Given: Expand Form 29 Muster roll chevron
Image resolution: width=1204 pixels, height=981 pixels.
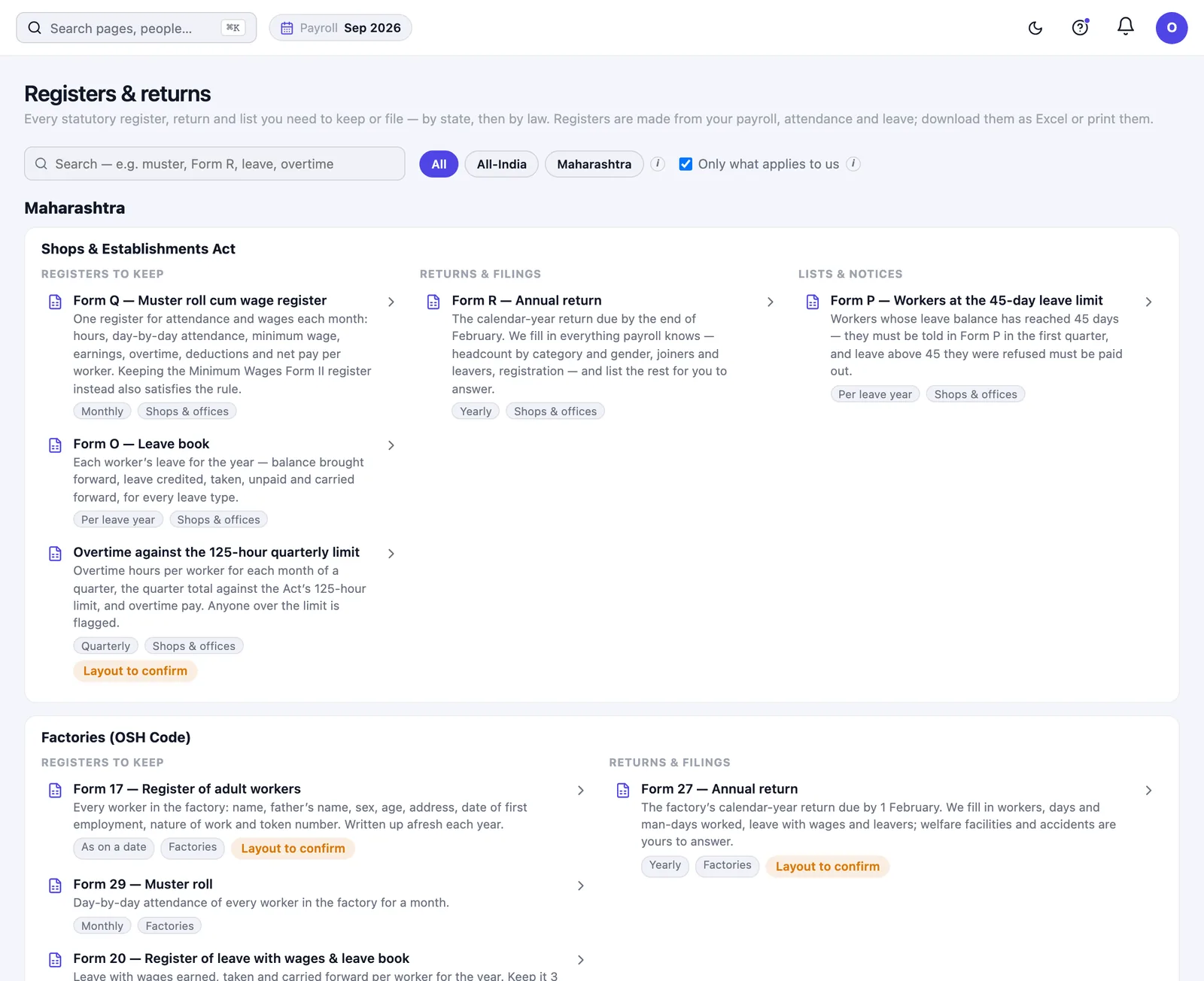Looking at the screenshot, I should (x=581, y=885).
